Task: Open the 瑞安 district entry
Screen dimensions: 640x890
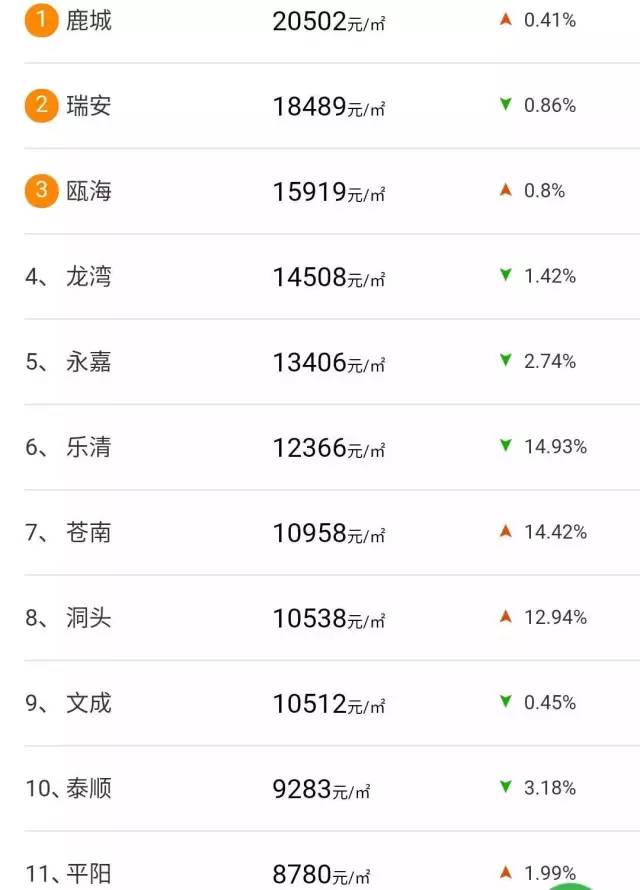Action: point(89,105)
